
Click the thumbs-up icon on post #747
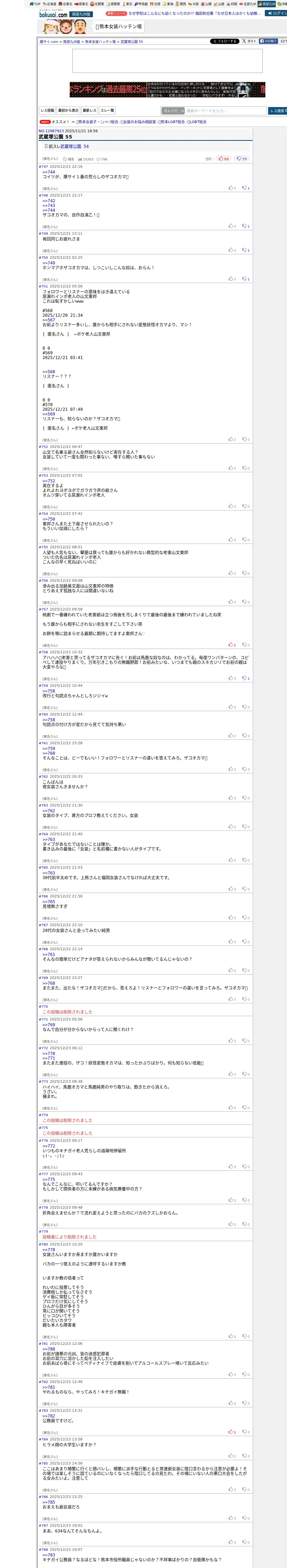point(231,188)
